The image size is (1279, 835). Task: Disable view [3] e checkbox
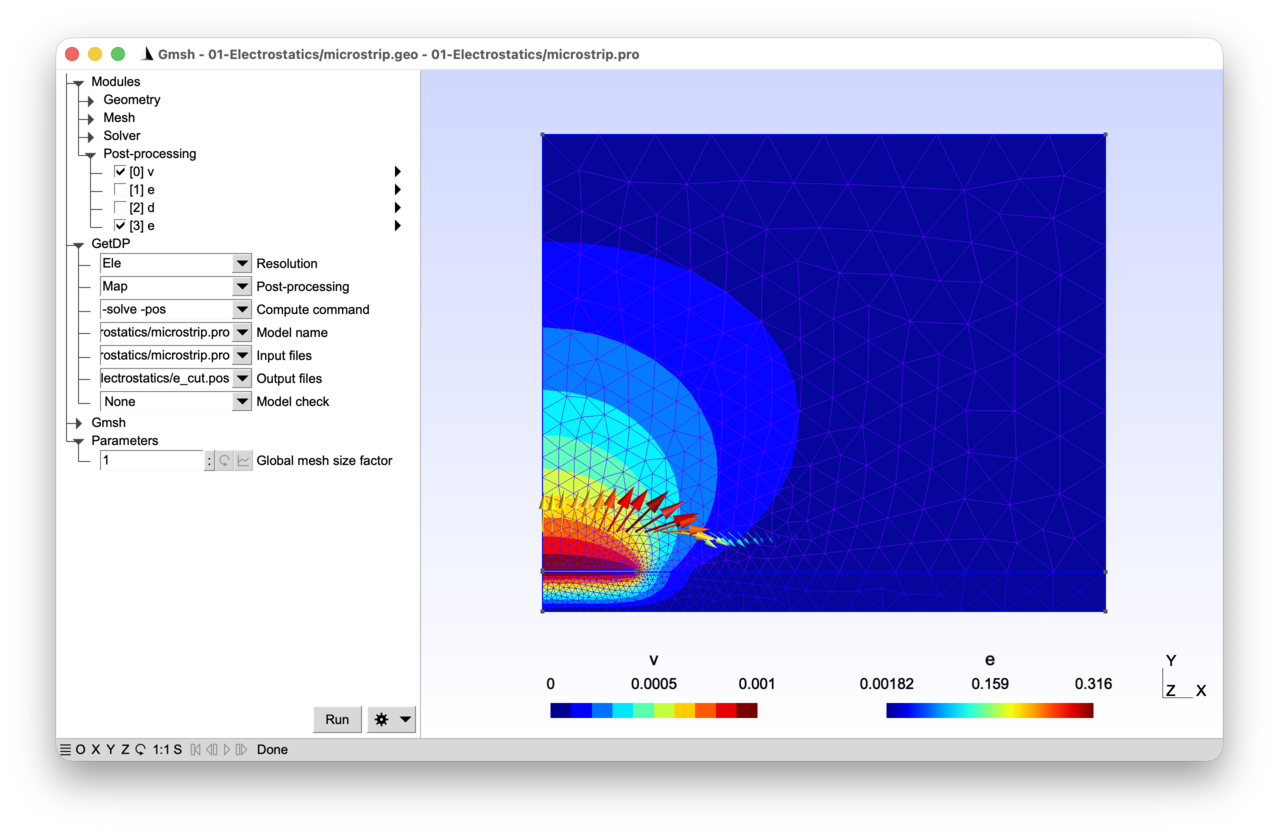pyautogui.click(x=120, y=226)
